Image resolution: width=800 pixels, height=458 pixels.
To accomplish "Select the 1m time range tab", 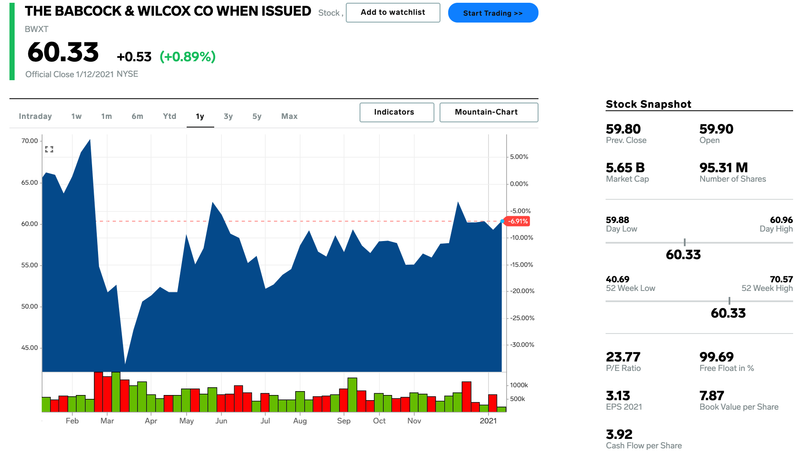I will (x=106, y=116).
